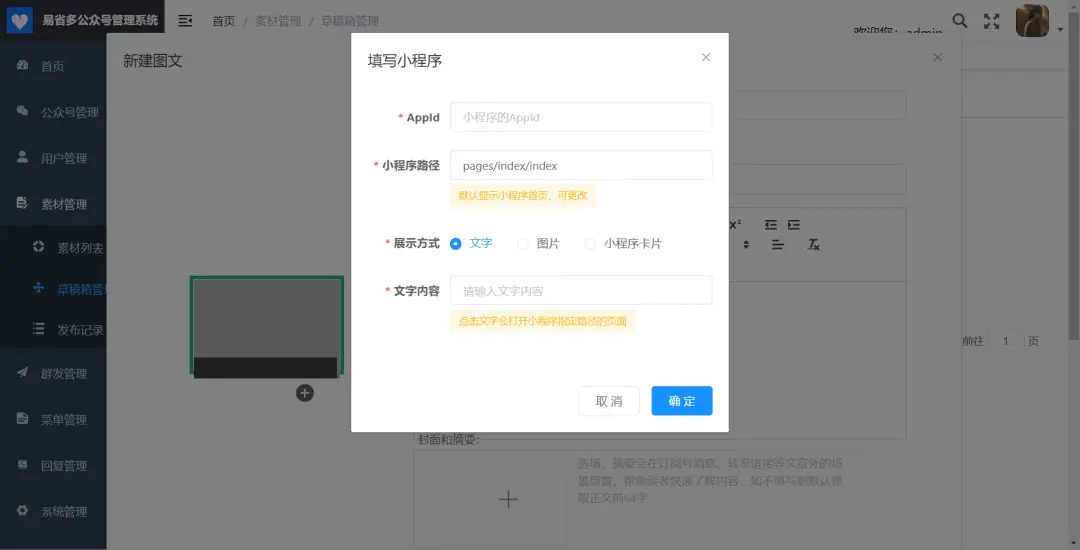The height and width of the screenshot is (550, 1080).
Task: Open 草稿箱管理 submenu item
Action: pos(53,289)
